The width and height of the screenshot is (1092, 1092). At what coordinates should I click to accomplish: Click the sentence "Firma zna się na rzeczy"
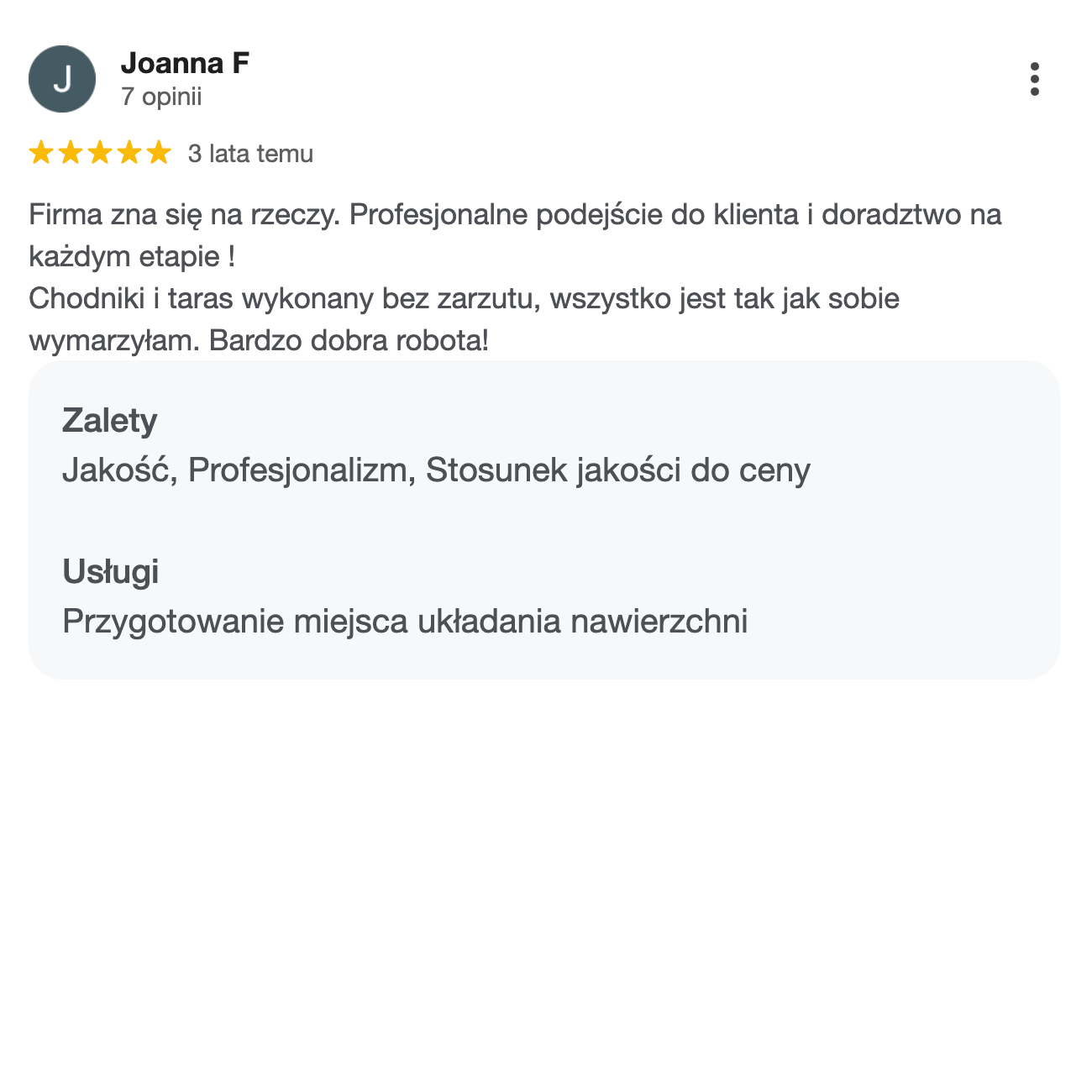click(x=183, y=215)
